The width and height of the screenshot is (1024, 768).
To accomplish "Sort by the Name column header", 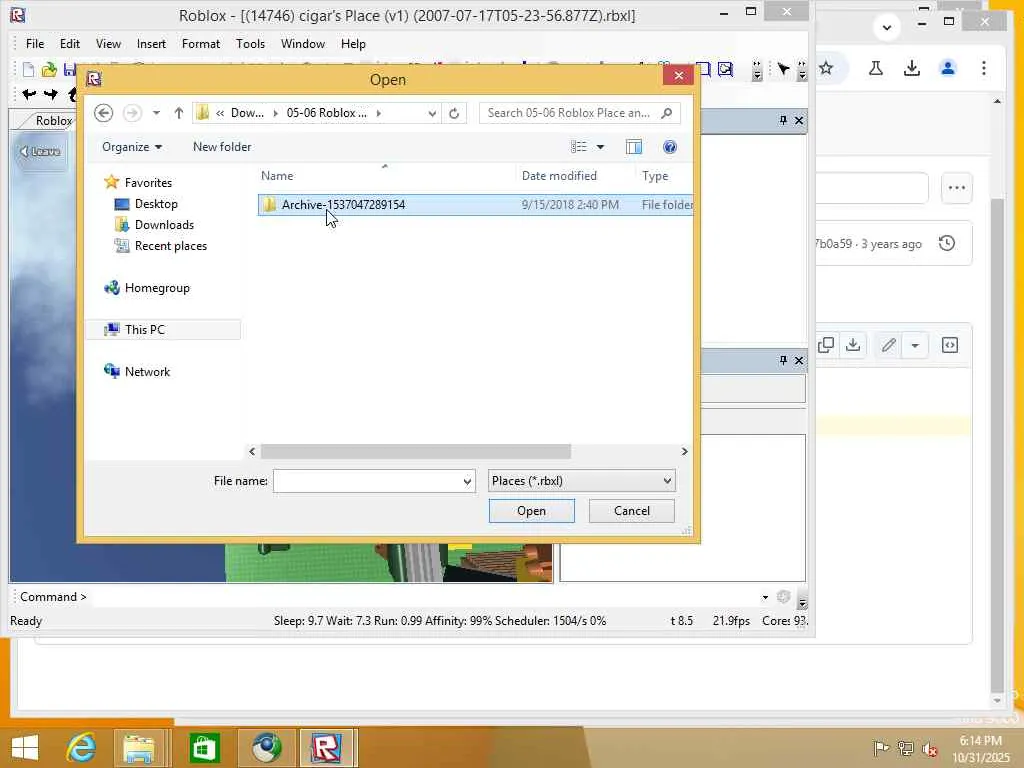I will click(x=277, y=176).
